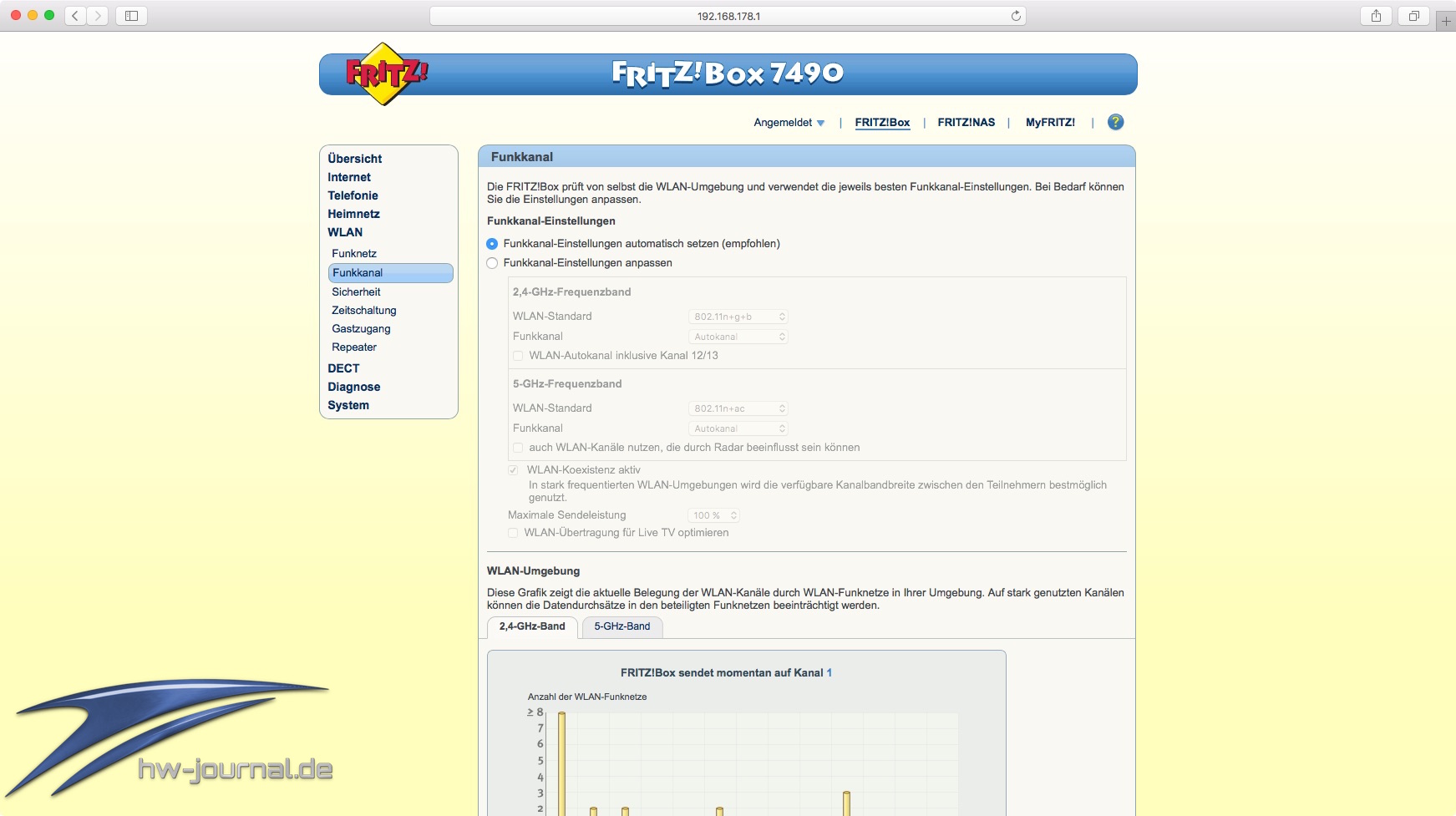Toggle WLAN-Autokanal inklusive Kanal 12/13

(518, 356)
